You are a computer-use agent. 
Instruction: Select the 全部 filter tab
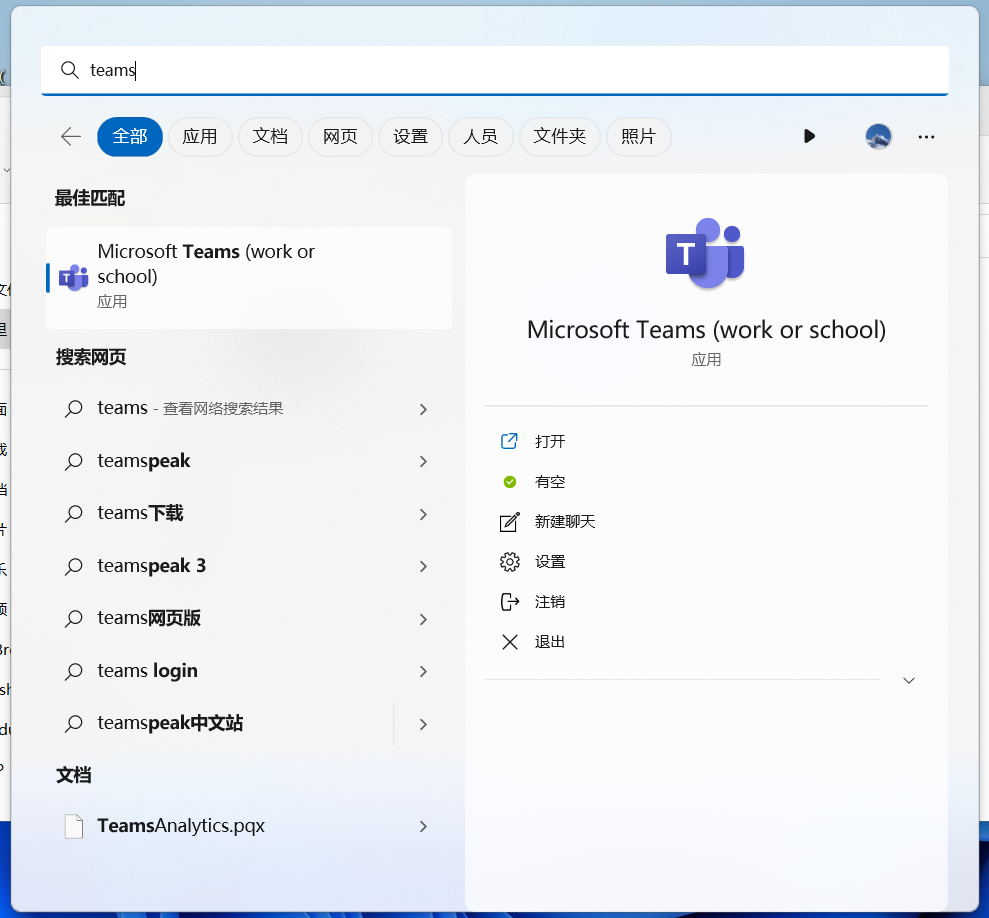(130, 136)
